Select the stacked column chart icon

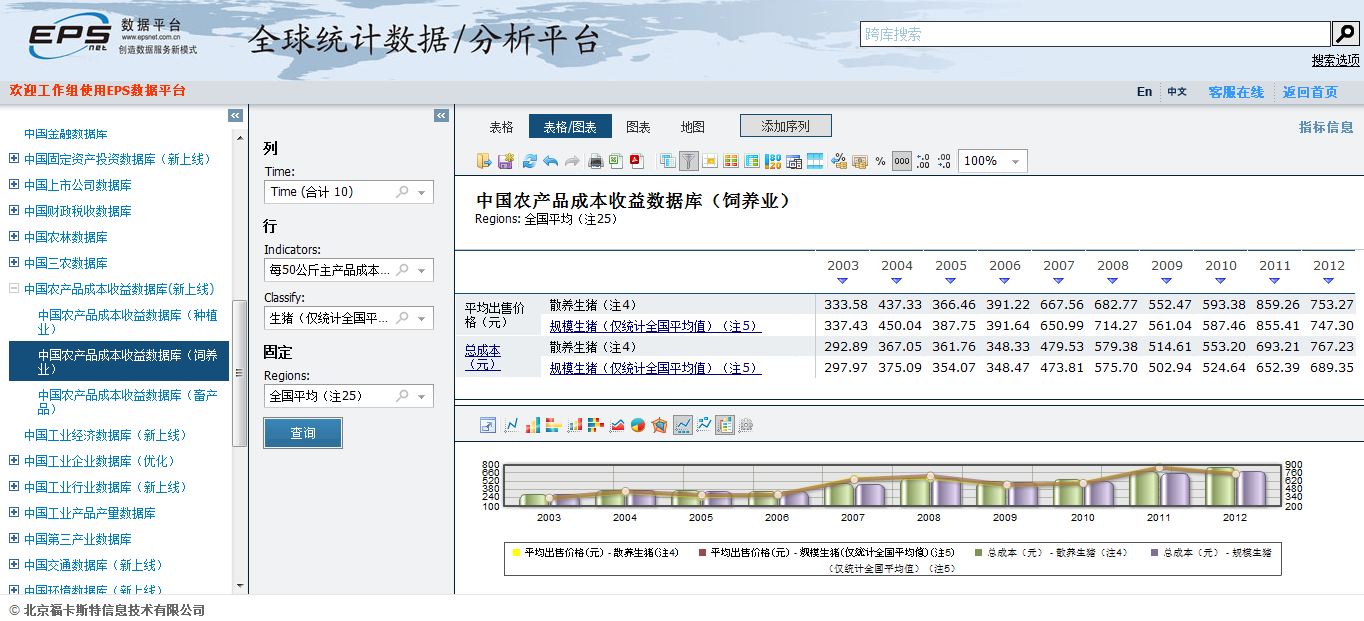[x=575, y=425]
